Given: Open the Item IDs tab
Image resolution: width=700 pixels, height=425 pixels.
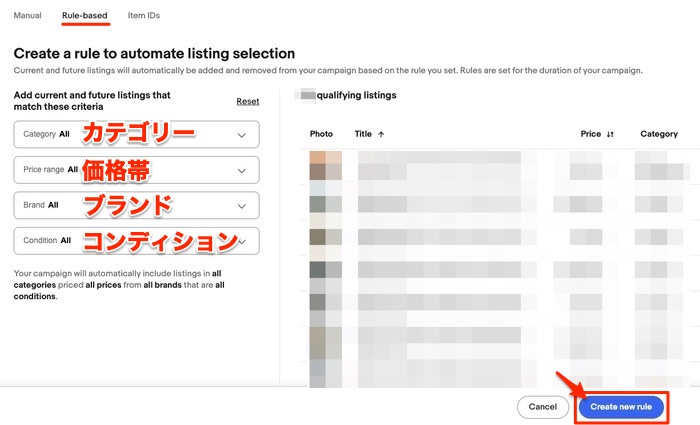Looking at the screenshot, I should pyautogui.click(x=143, y=16).
